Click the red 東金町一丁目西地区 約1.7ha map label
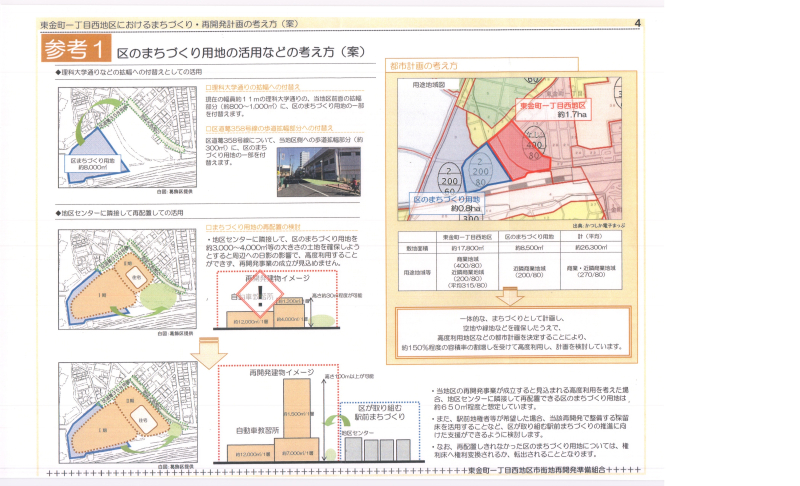Image resolution: width=800 pixels, height=486 pixels. coord(553,110)
